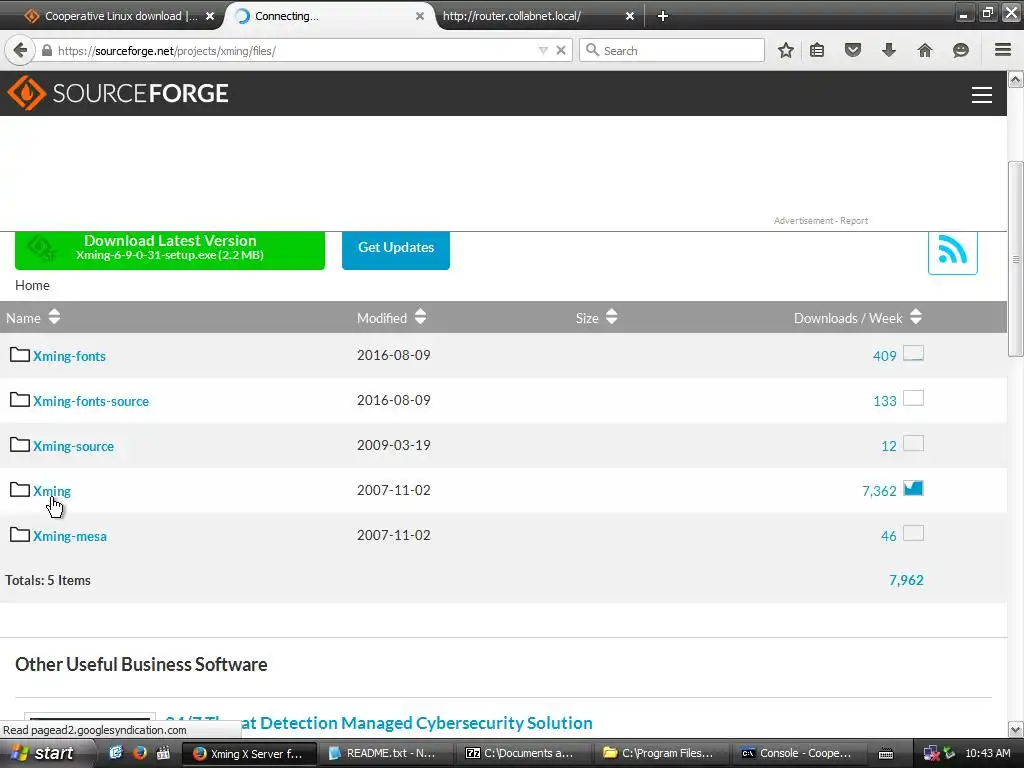Click Download Latest Version button
This screenshot has height=768, width=1024.
coord(170,249)
